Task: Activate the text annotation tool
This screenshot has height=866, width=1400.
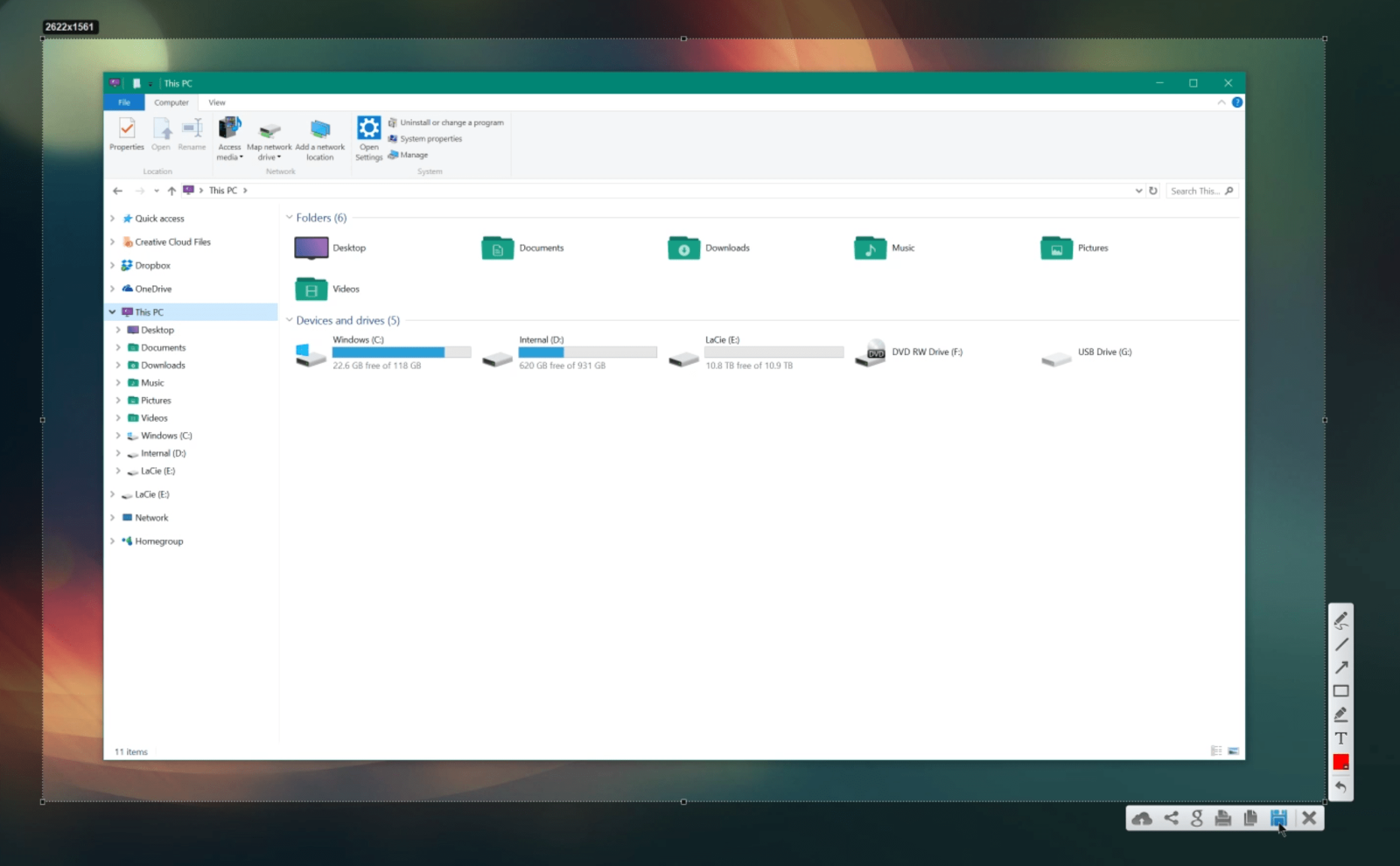Action: click(1340, 738)
